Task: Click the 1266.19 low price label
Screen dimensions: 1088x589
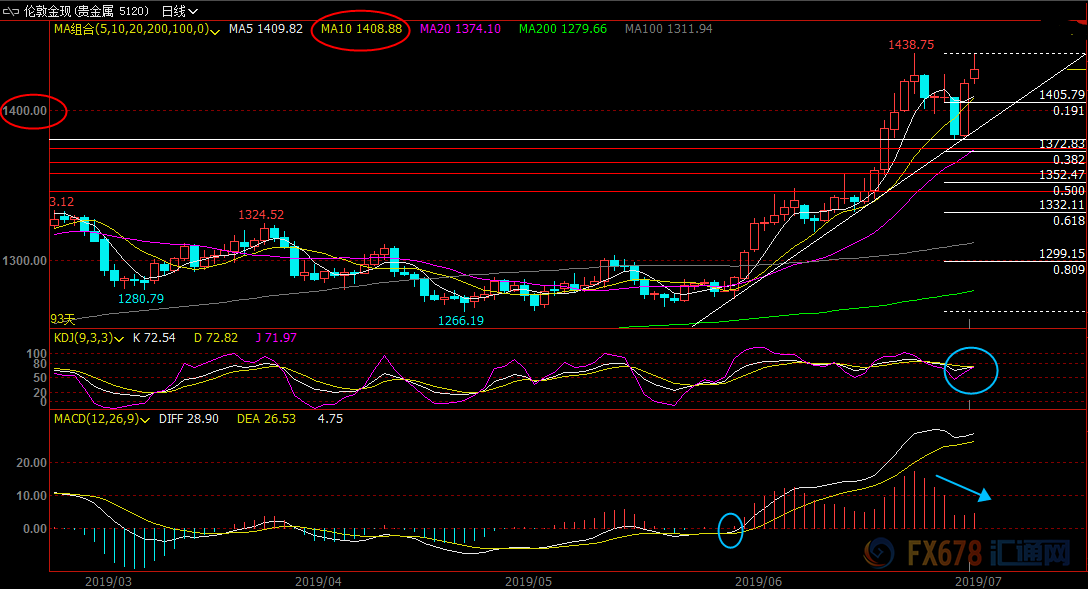Action: pyautogui.click(x=461, y=321)
